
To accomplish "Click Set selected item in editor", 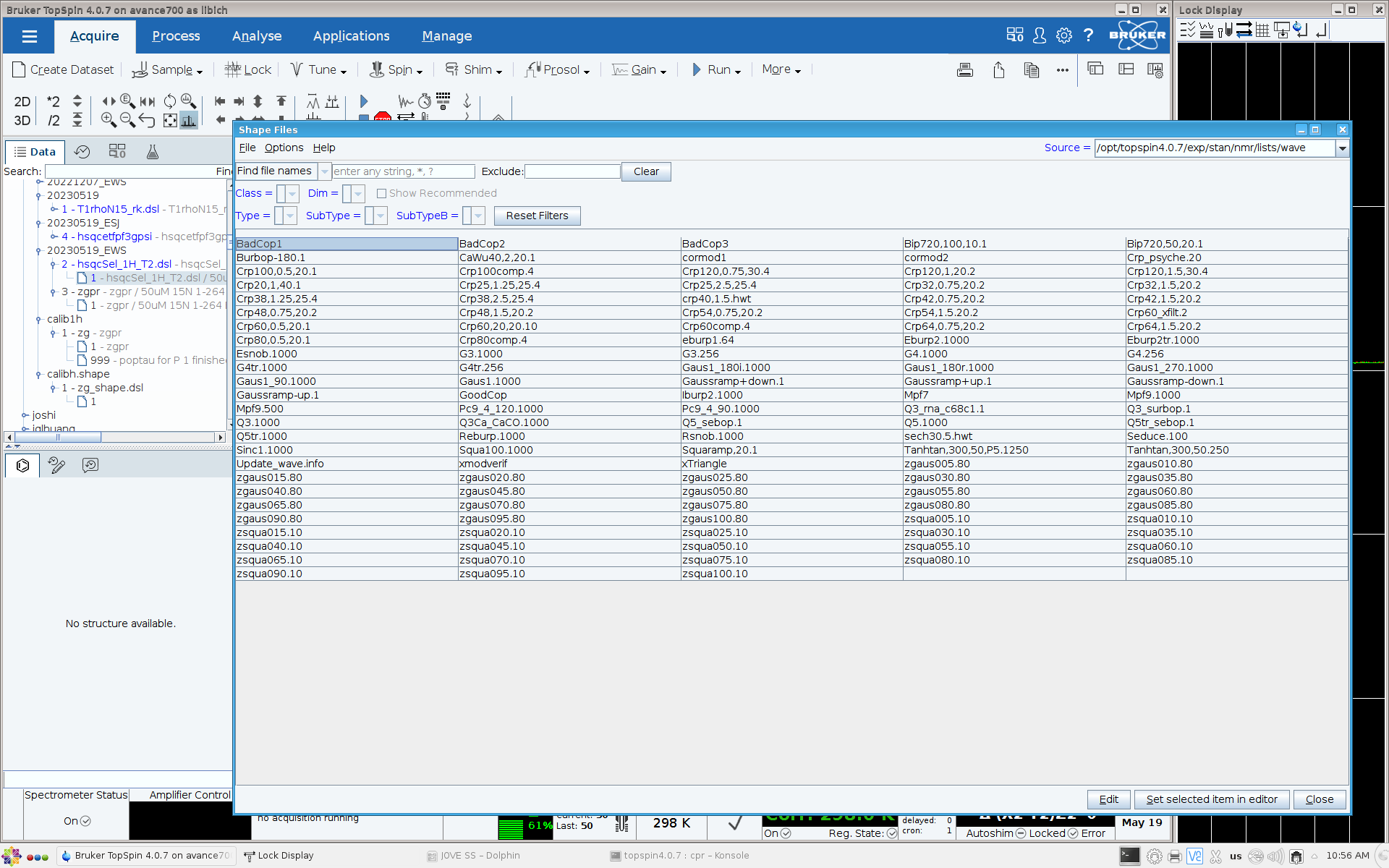I will click(x=1211, y=799).
